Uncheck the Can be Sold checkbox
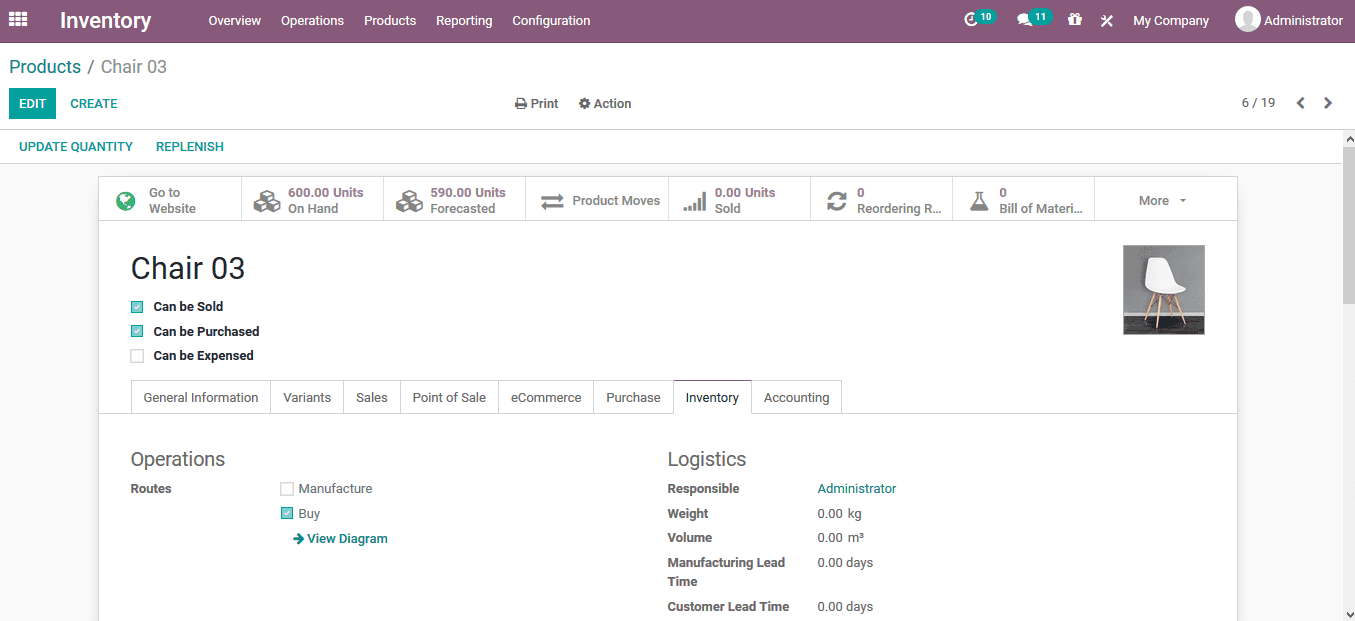The height and width of the screenshot is (621, 1355). click(x=137, y=306)
